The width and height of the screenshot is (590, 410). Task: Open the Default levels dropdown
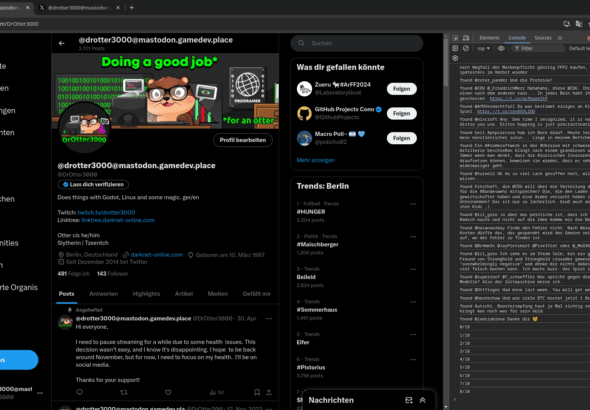pyautogui.click(x=579, y=48)
